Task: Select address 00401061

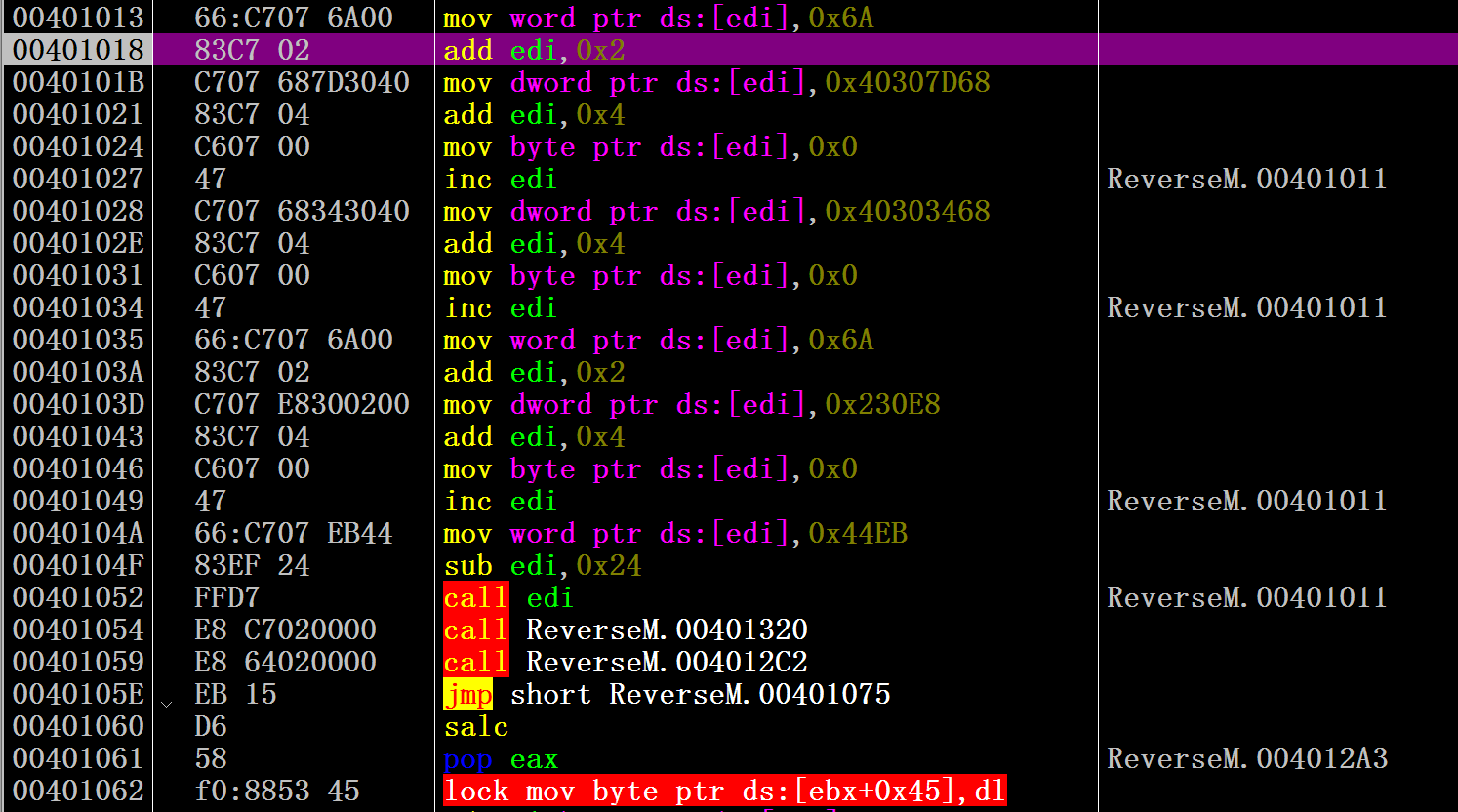Action: tap(78, 758)
